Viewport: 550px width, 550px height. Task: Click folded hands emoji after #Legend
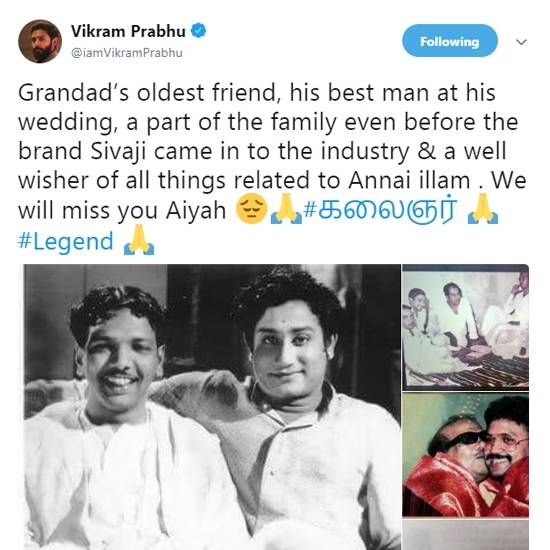(x=139, y=240)
